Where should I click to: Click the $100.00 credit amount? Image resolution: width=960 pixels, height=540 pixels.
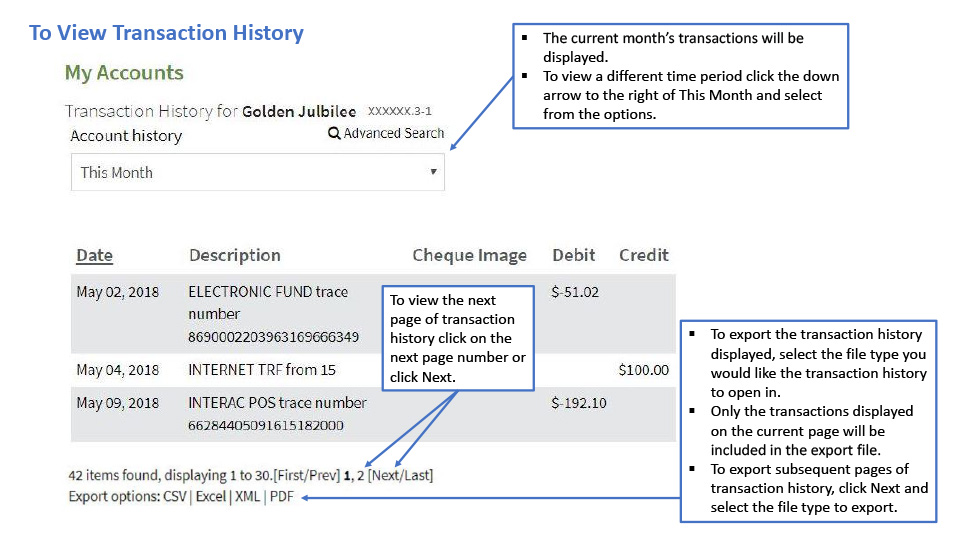tap(643, 370)
